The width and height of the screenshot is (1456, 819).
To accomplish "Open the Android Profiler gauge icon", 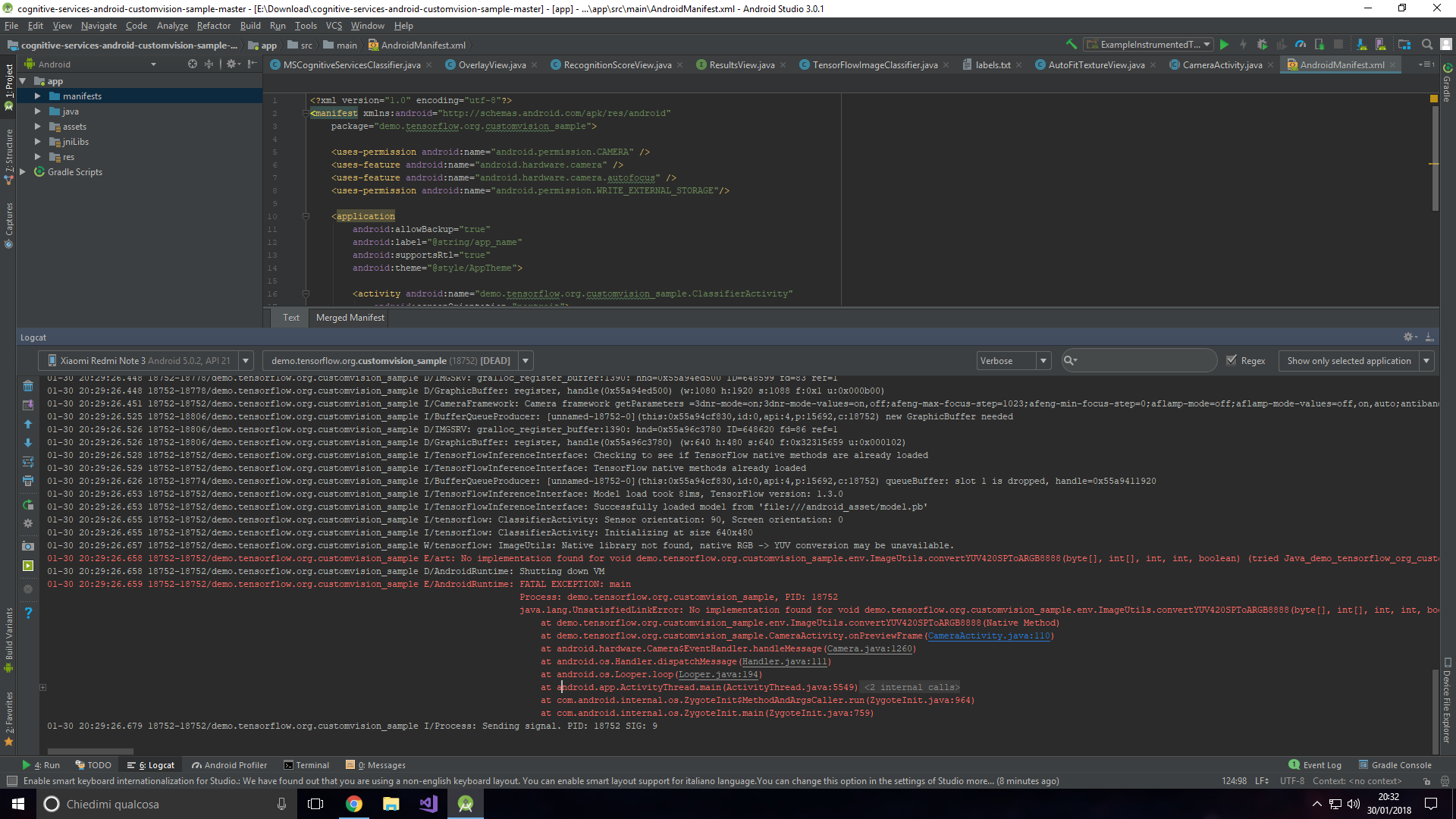I will [1301, 45].
